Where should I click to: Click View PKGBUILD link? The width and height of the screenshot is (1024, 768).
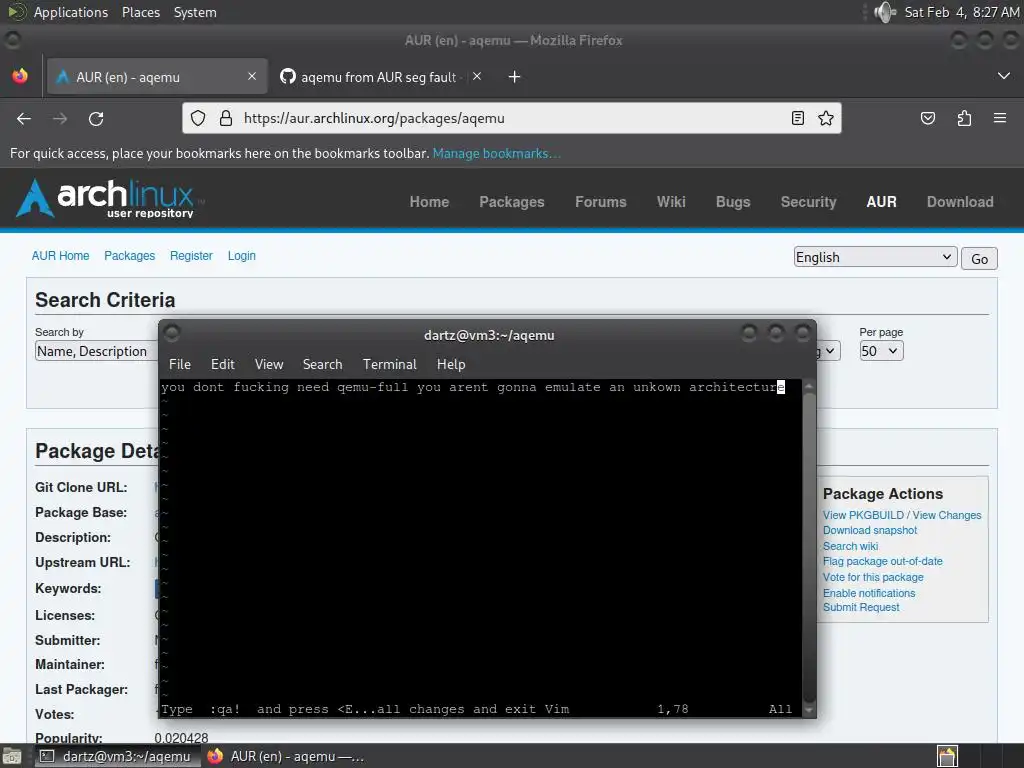(863, 515)
